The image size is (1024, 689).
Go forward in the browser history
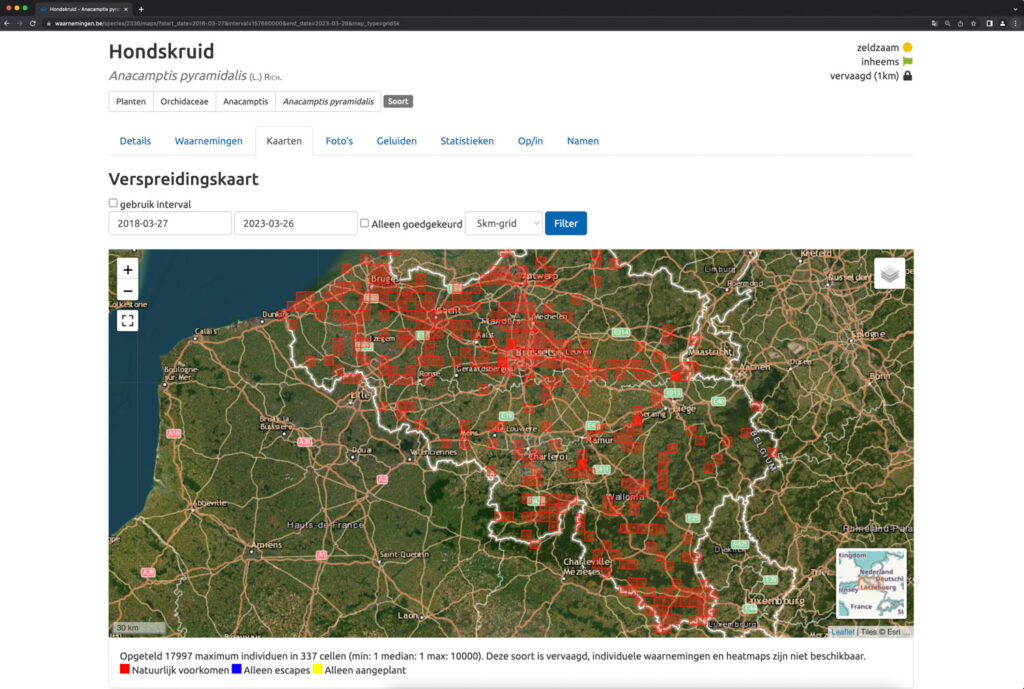(20, 24)
